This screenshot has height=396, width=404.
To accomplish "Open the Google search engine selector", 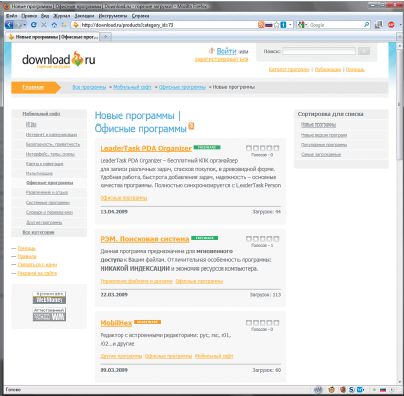I will (x=303, y=25).
